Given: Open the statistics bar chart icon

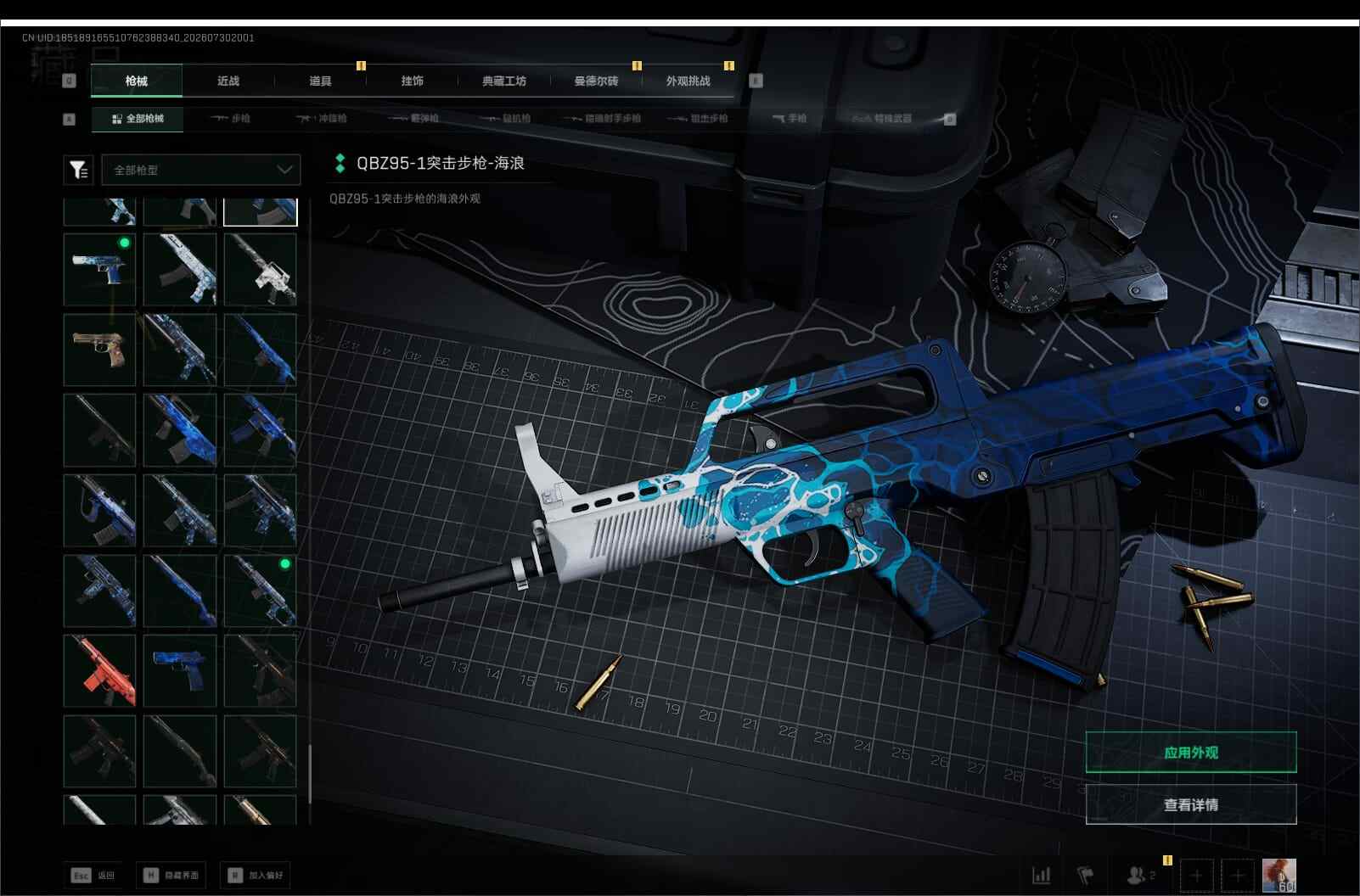Looking at the screenshot, I should pyautogui.click(x=1042, y=875).
